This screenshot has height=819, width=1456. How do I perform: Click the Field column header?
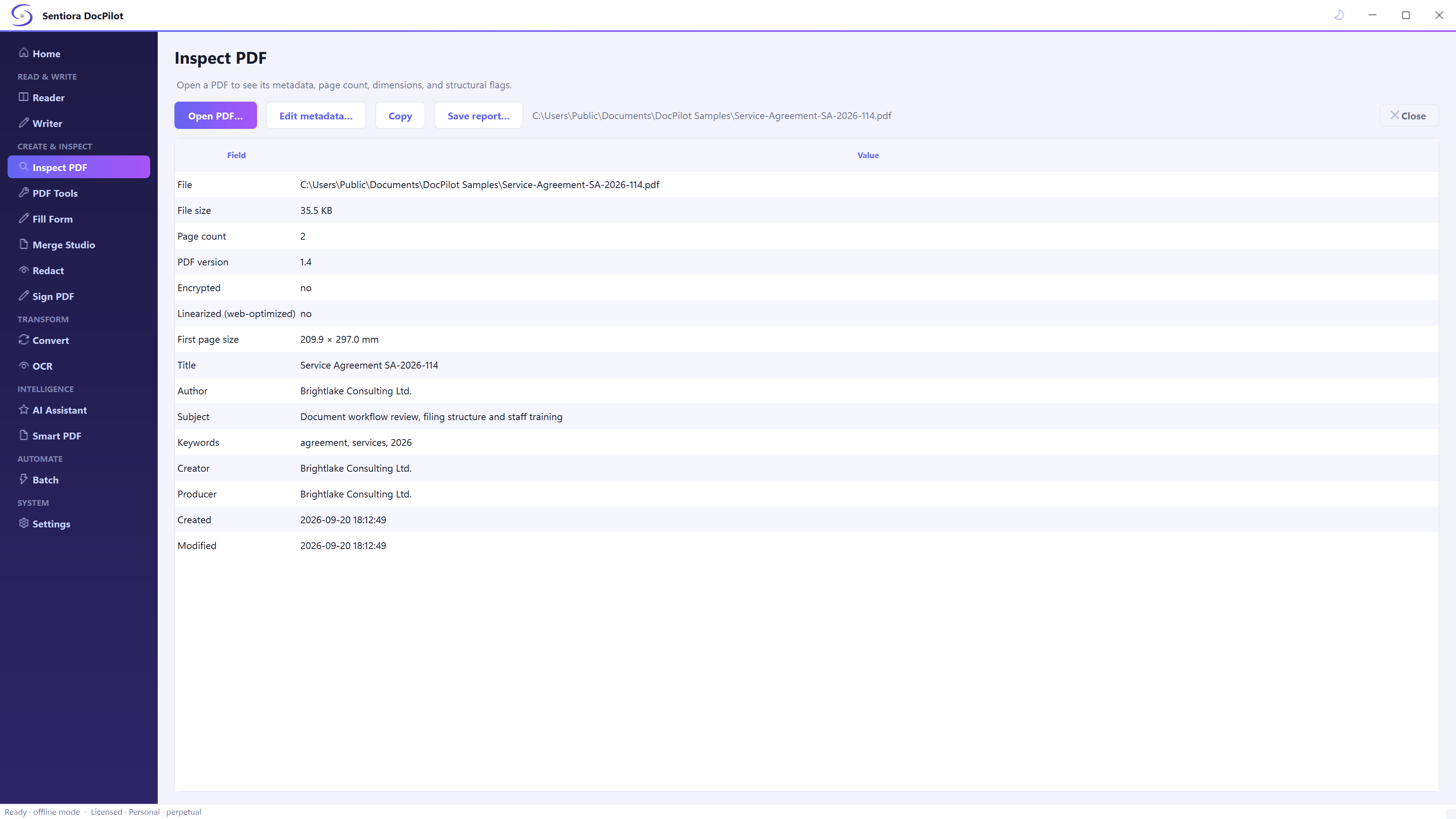click(x=236, y=155)
